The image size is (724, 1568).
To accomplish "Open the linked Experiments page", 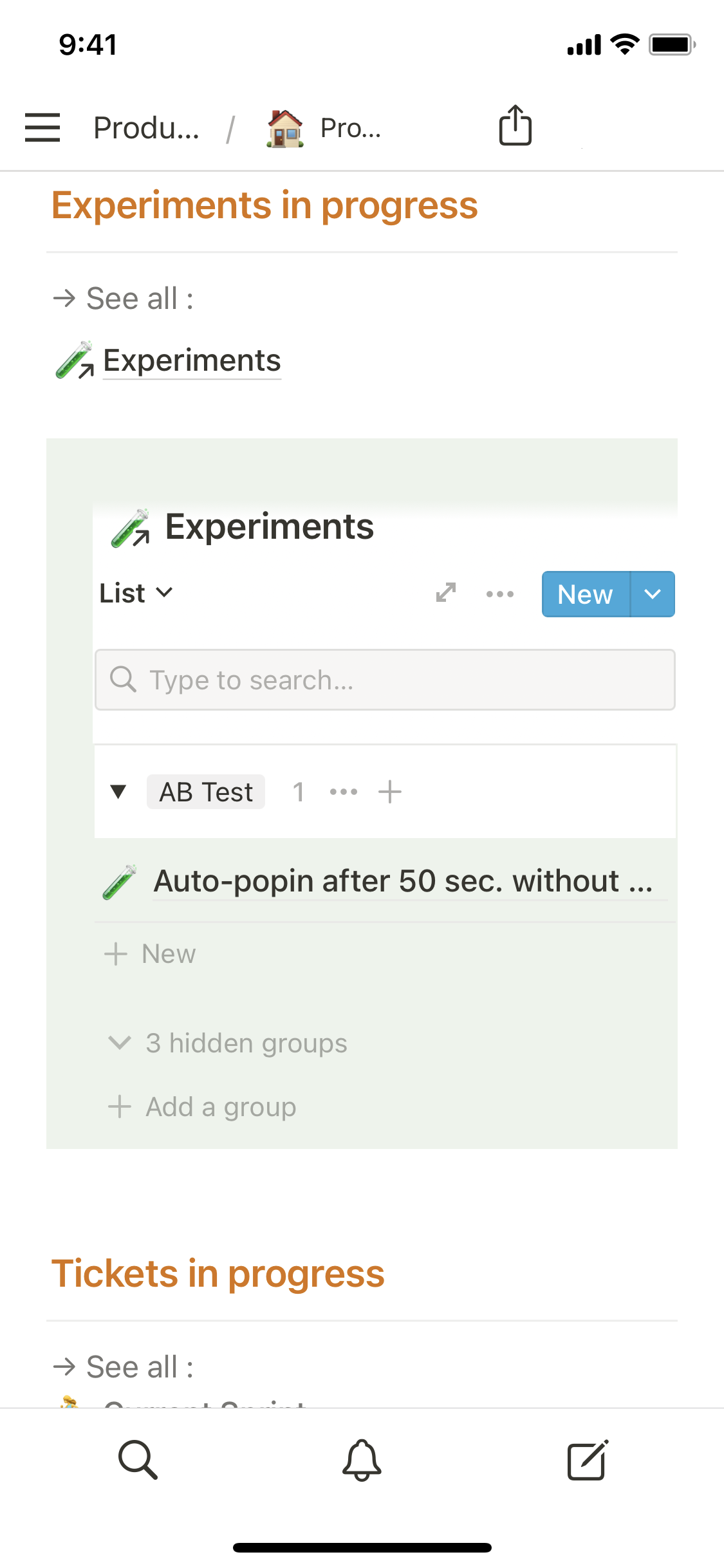I will point(191,360).
